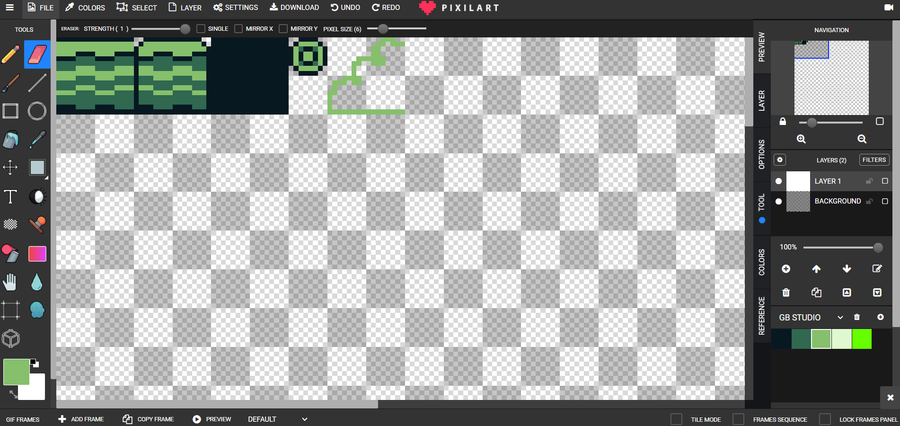Image resolution: width=900 pixels, height=426 pixels.
Task: Select the Paint Bucket fill tool
Action: (10, 139)
